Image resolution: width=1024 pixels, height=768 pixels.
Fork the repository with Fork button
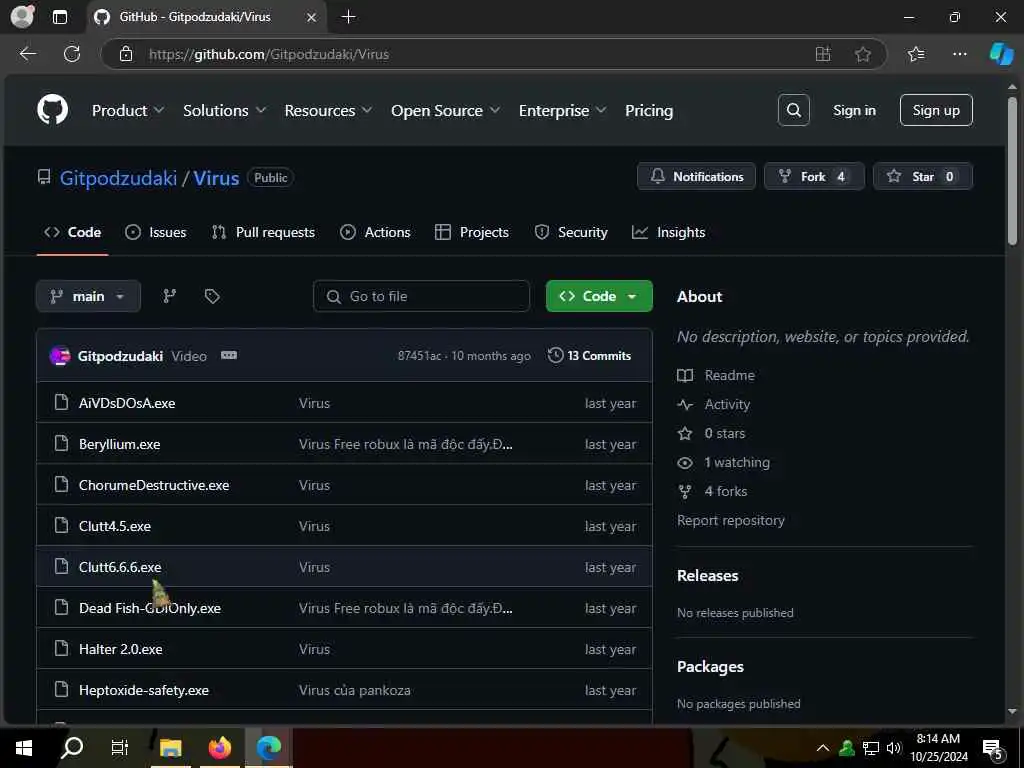click(814, 176)
